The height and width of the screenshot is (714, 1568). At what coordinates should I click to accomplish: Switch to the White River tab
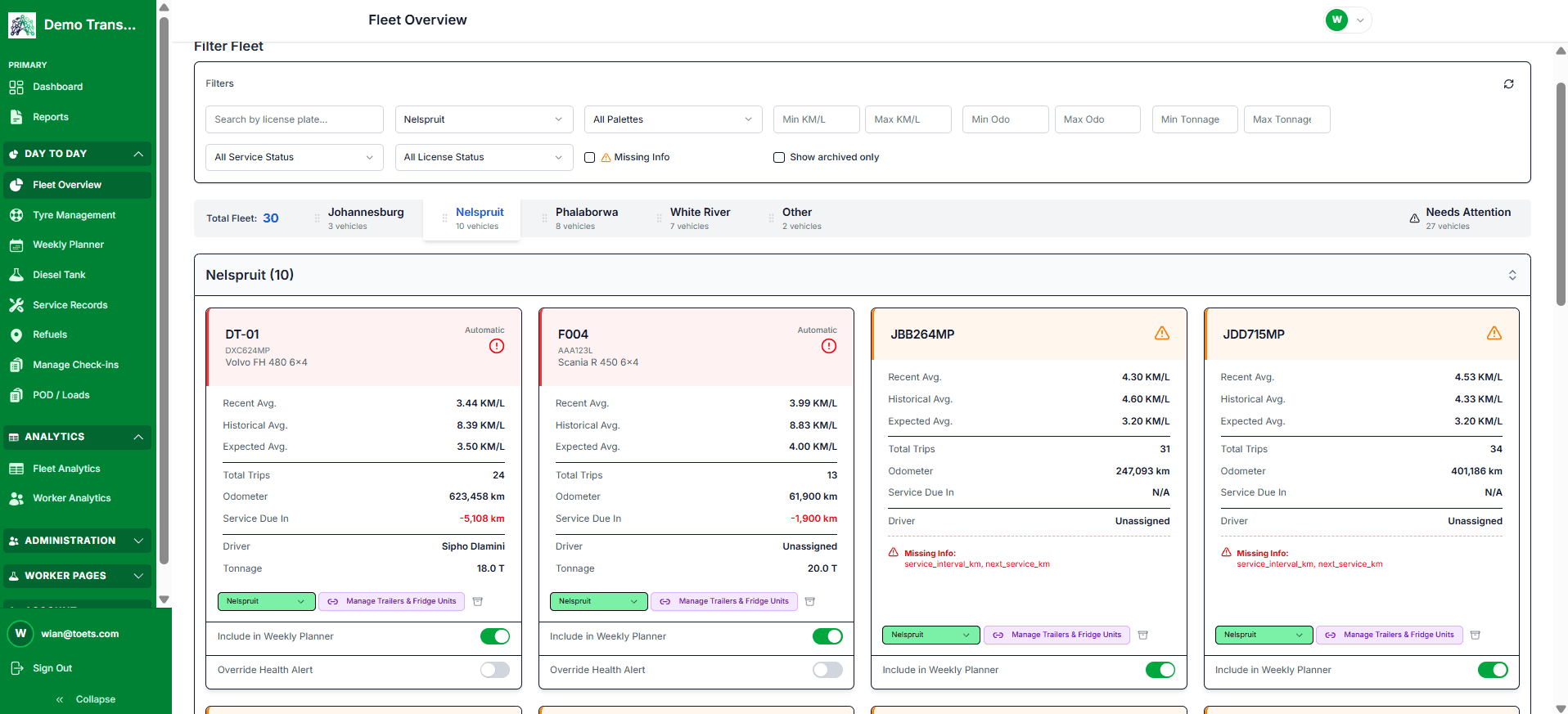click(x=700, y=218)
